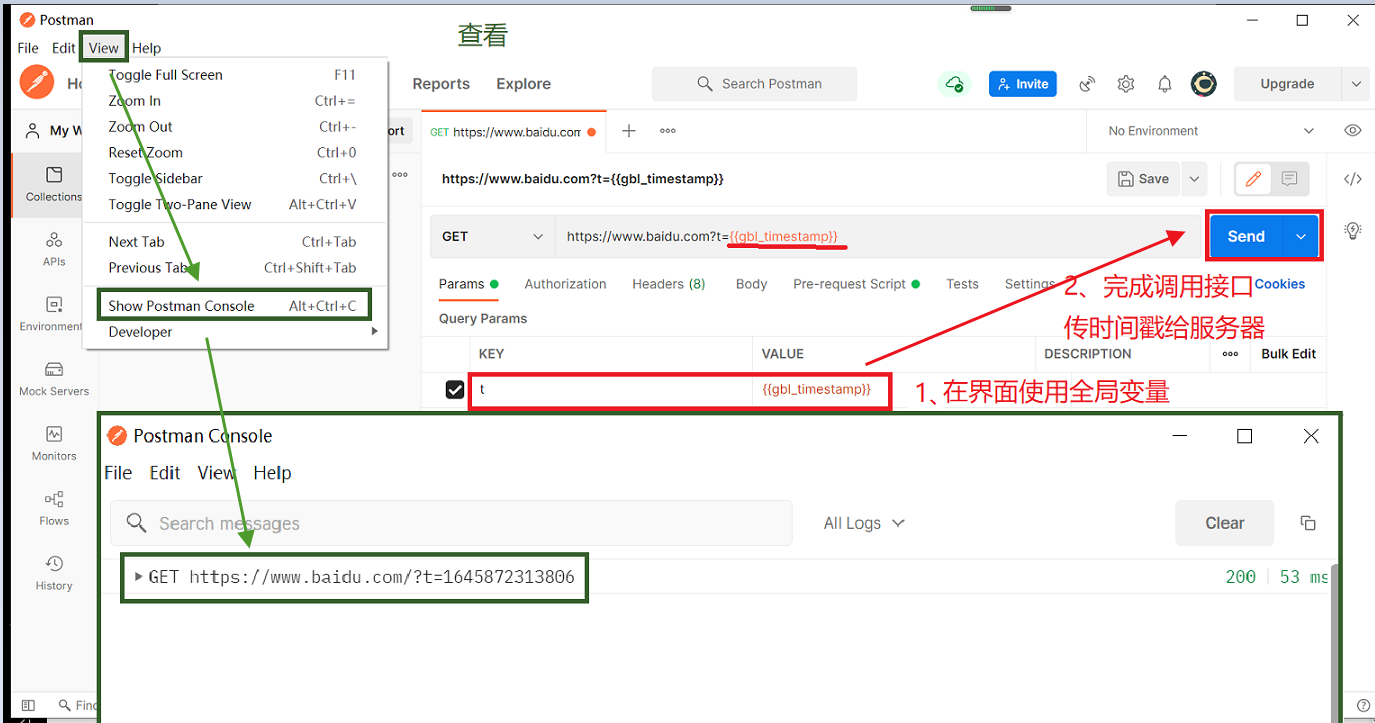
Task: Click the Send button
Action: click(x=1246, y=236)
